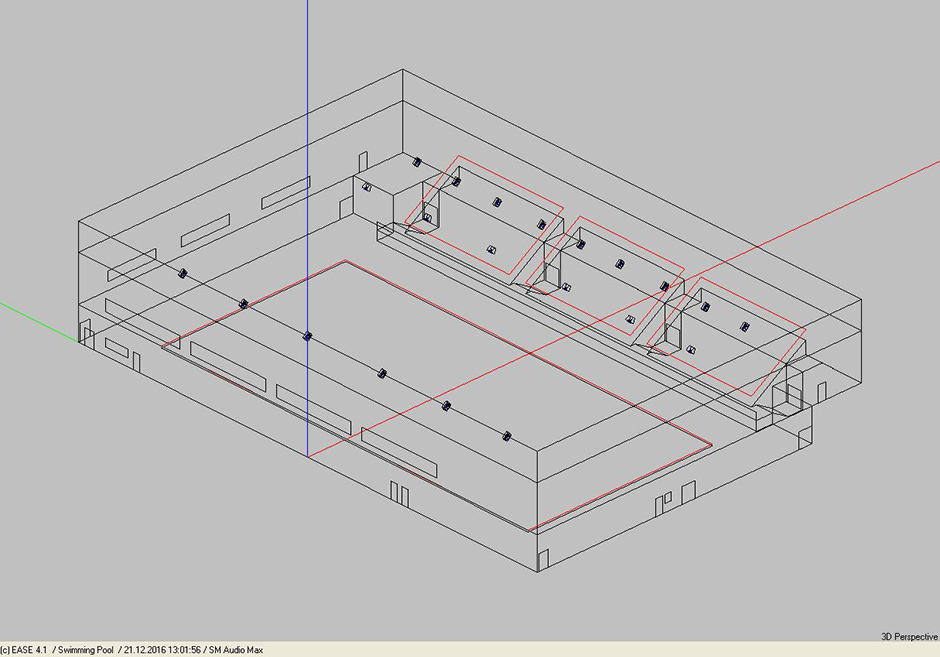Viewport: 940px width, 657px height.
Task: Select the loudspeaker crossing the blue vertical axis
Action: (307, 336)
